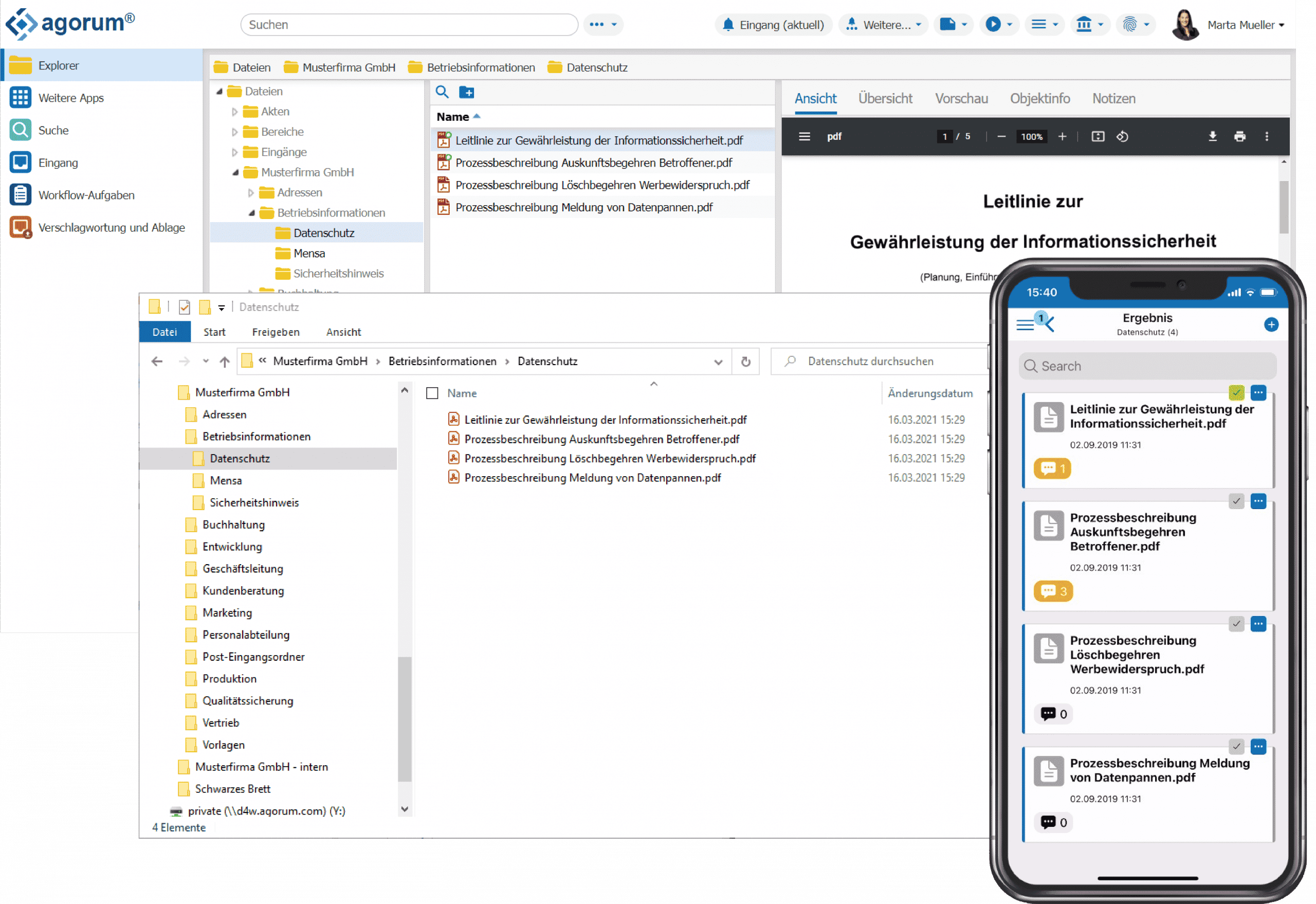Open the Marta Mueller user dropdown
Image resolution: width=1316 pixels, height=904 pixels.
(1245, 25)
